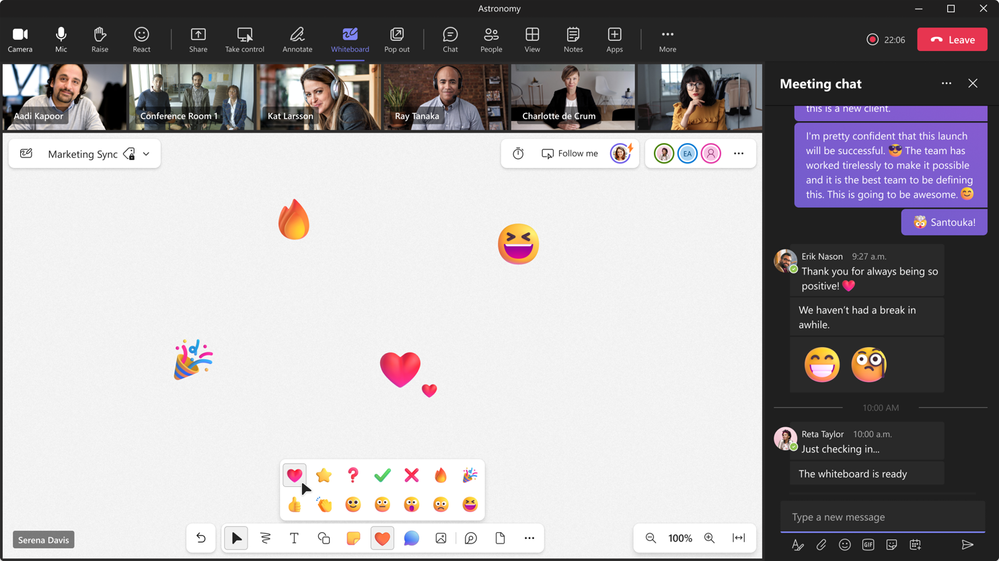
Task: Undo the last whiteboard action
Action: (201, 538)
